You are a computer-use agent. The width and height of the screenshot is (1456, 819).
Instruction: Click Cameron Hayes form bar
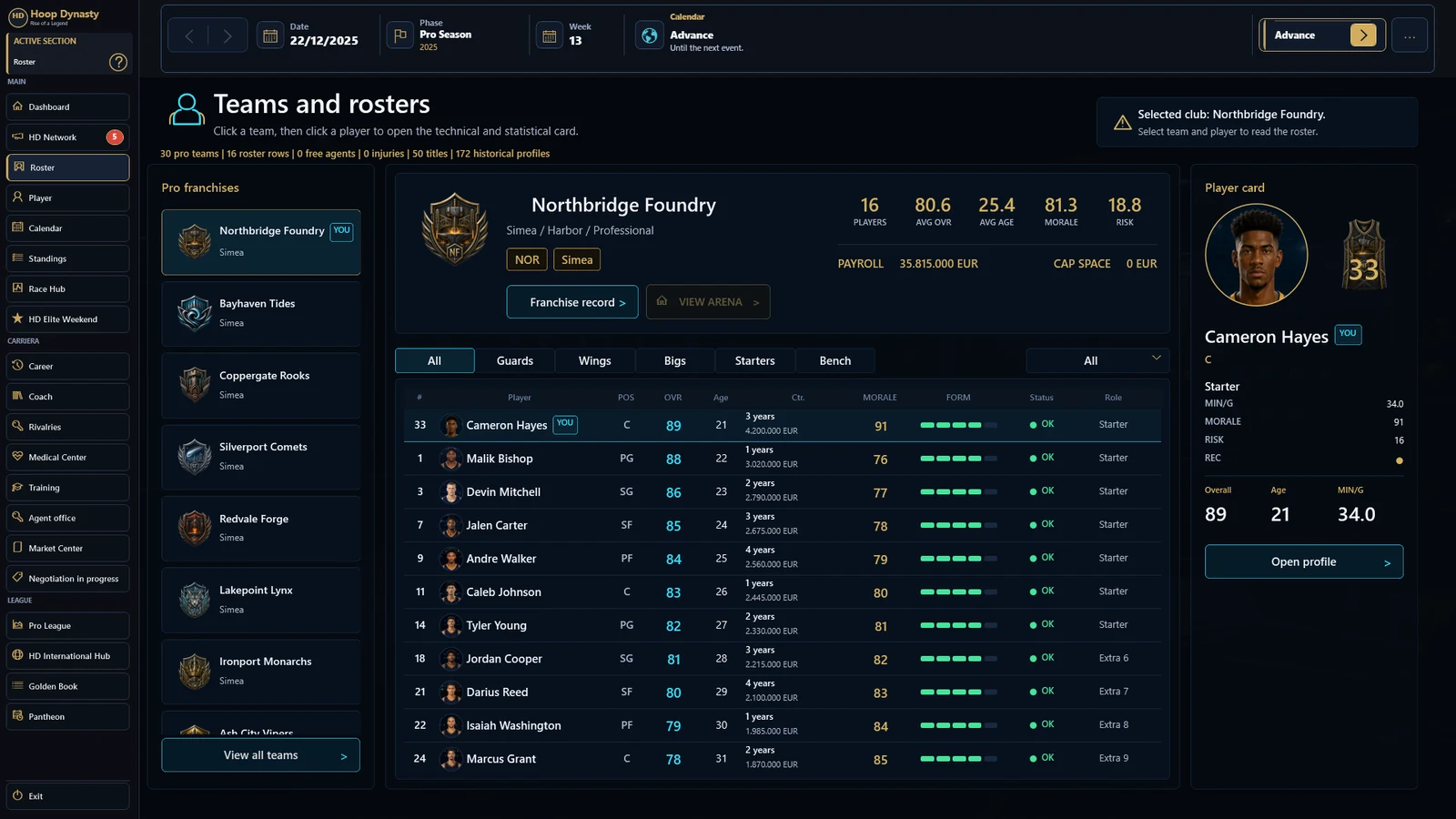point(958,425)
